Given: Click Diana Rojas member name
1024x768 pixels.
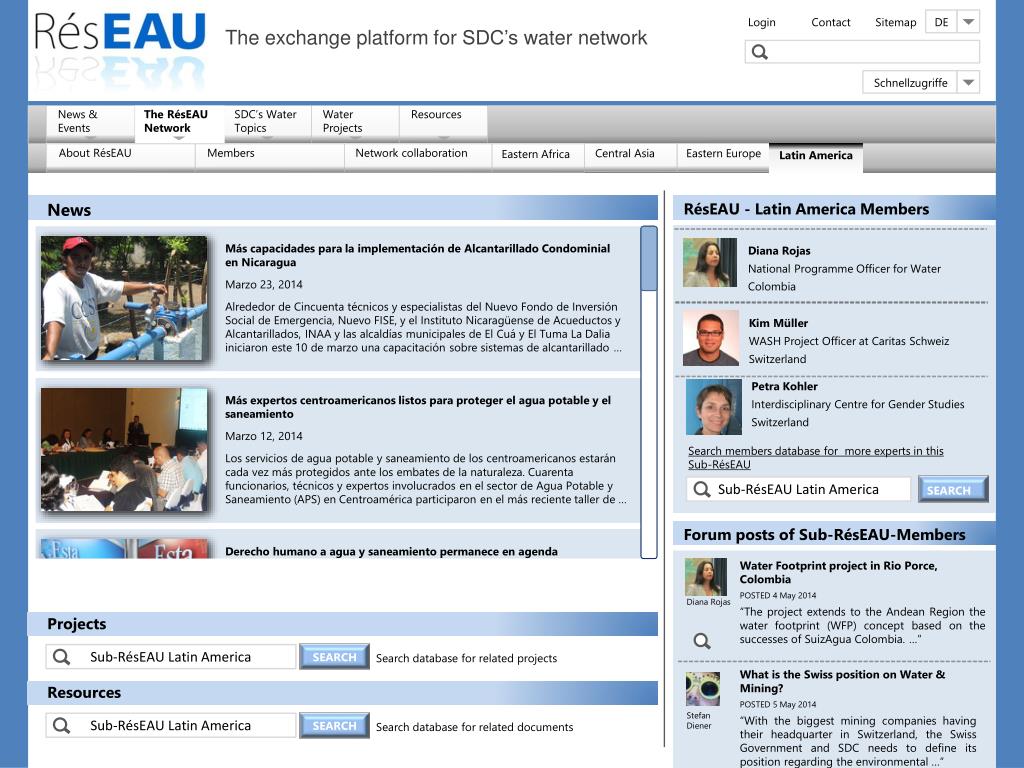Looking at the screenshot, I should point(779,251).
